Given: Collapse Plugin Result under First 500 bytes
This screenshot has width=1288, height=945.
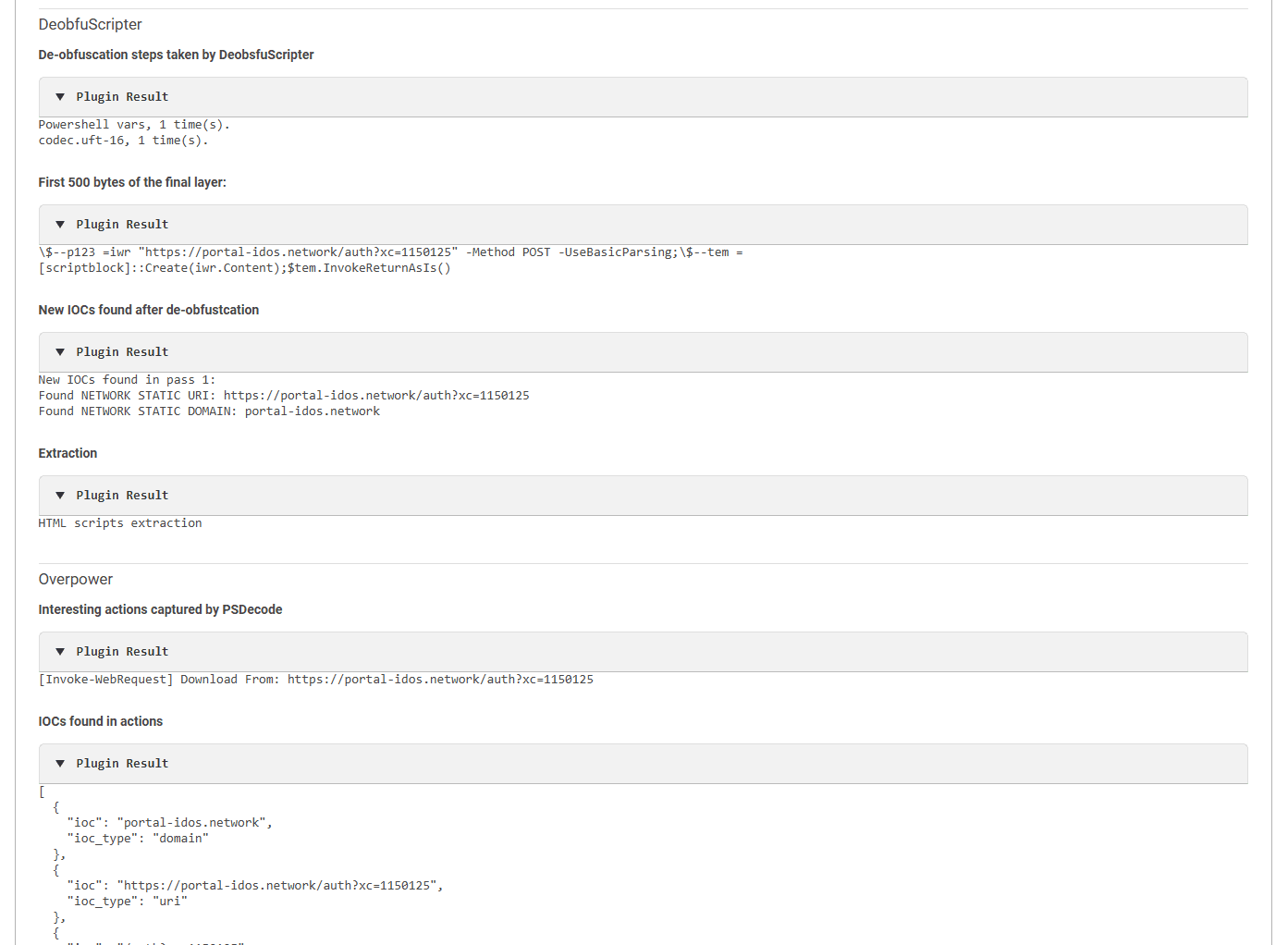Looking at the screenshot, I should pyautogui.click(x=60, y=225).
